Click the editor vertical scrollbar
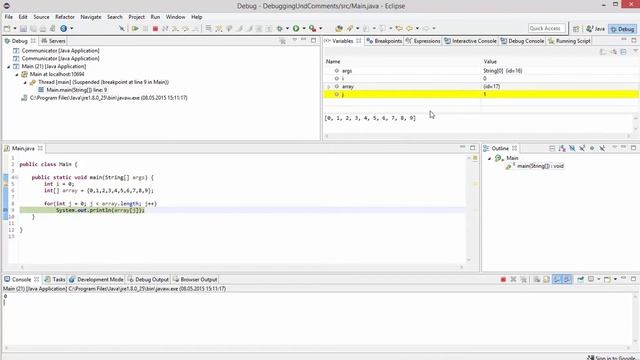The image size is (640, 360). (469, 208)
